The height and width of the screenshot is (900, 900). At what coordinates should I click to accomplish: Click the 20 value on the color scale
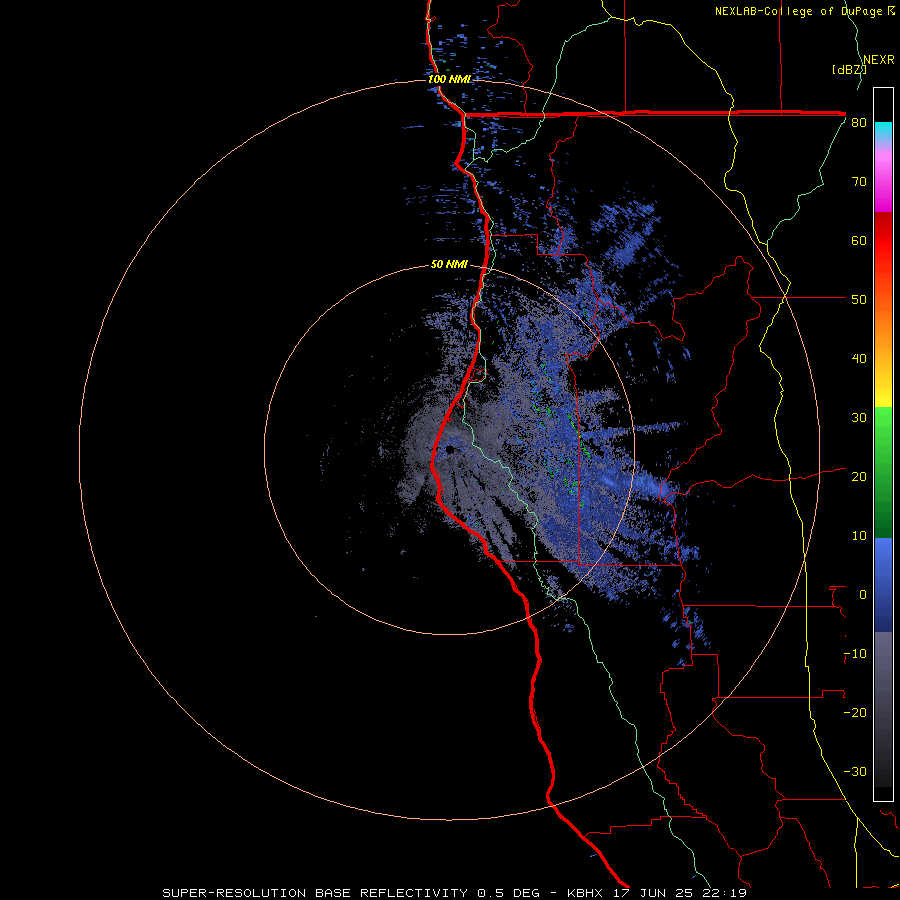pos(859,477)
